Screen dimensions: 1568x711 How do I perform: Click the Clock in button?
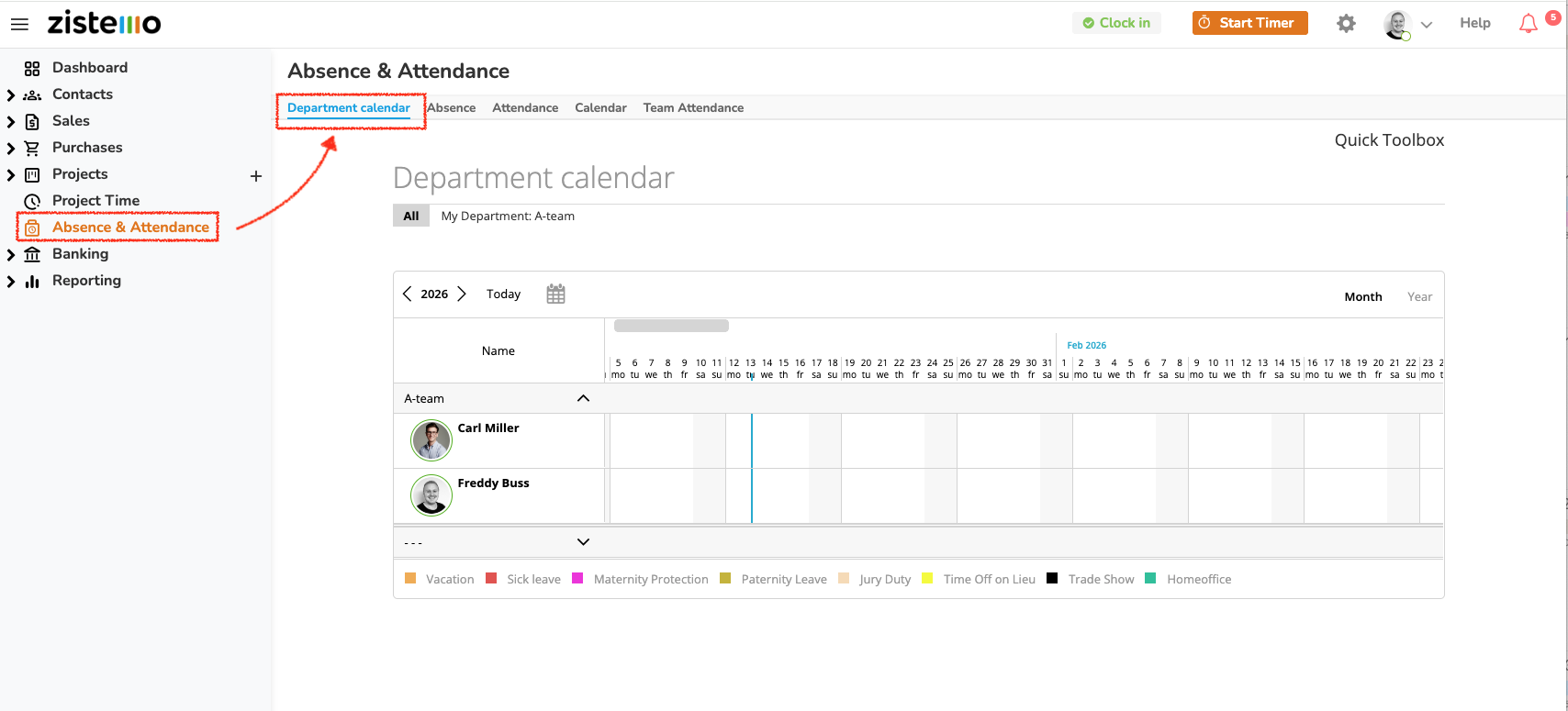(1115, 23)
